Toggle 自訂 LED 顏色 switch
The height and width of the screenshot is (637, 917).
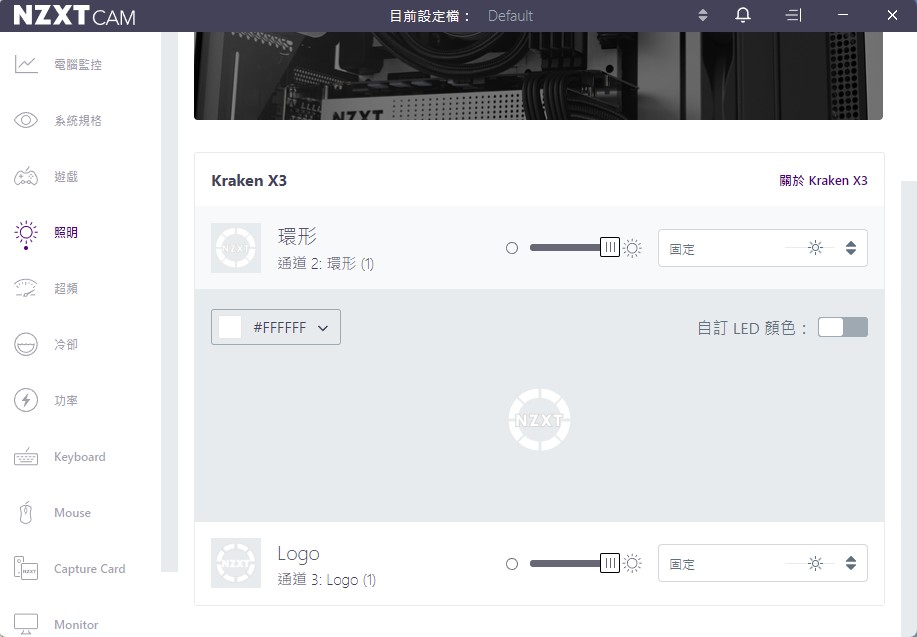[843, 327]
